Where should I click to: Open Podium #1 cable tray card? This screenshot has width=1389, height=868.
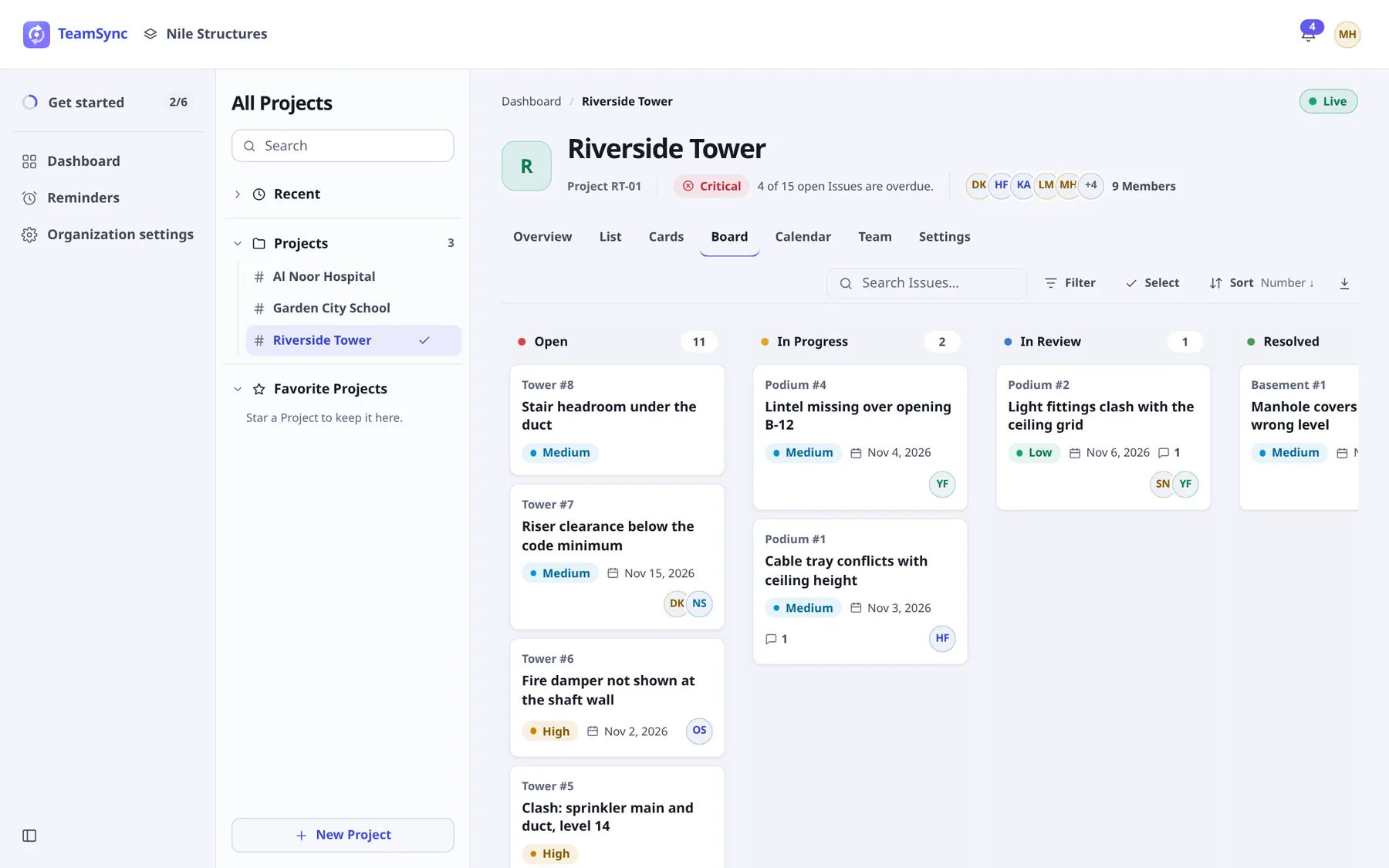[x=860, y=591]
